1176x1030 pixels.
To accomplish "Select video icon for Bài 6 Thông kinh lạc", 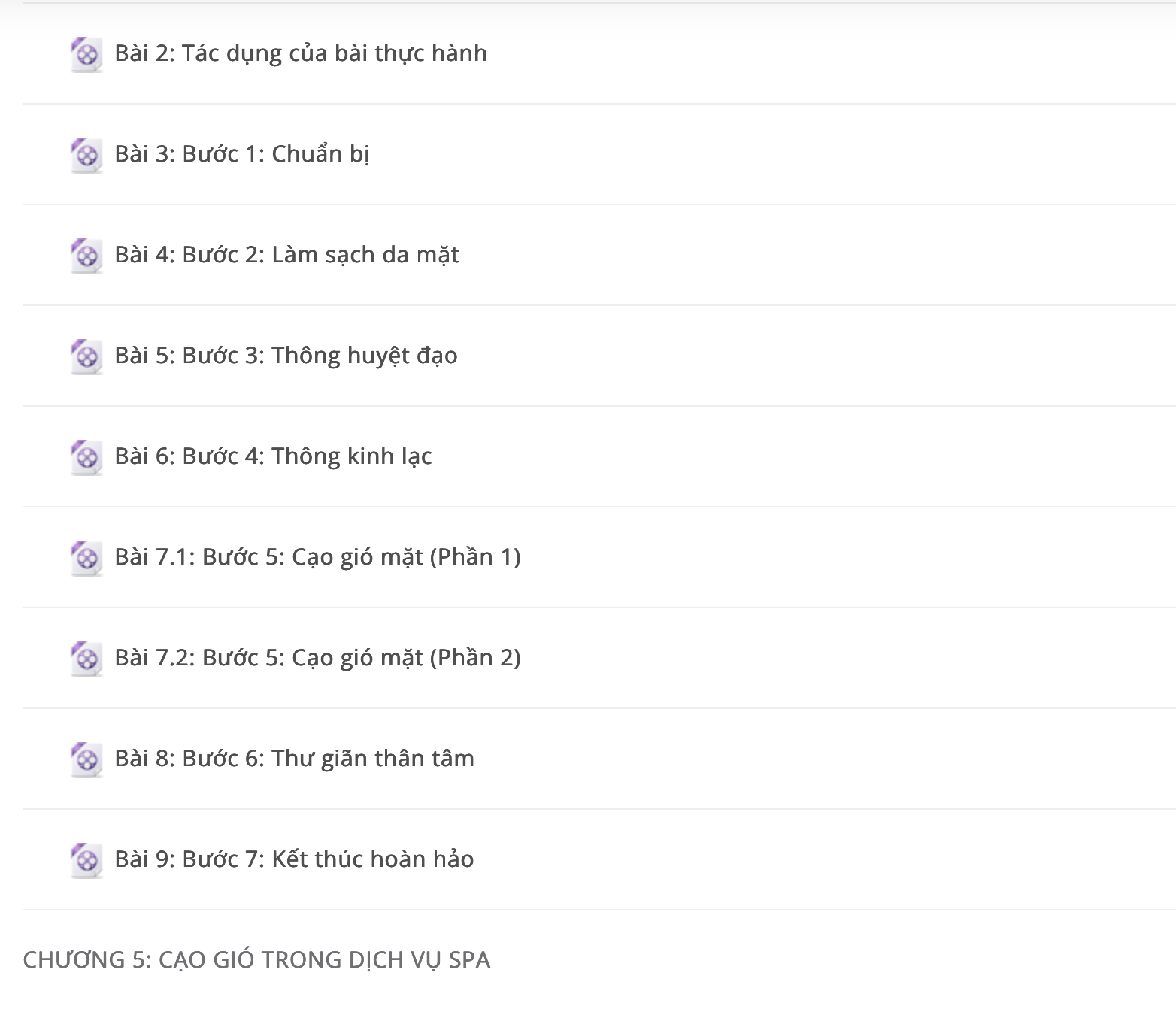I will tap(86, 458).
